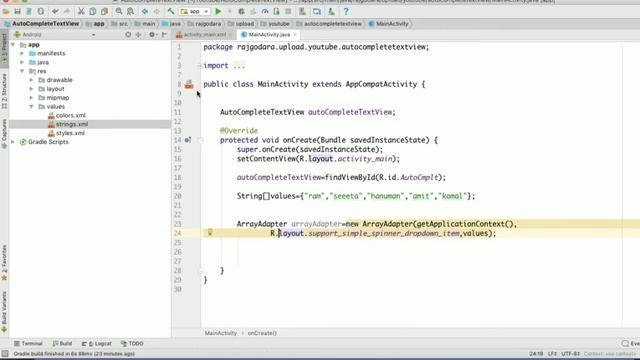Click the override gutter icon on line 14
Viewport: 640px width, 360px height.
coord(188,140)
